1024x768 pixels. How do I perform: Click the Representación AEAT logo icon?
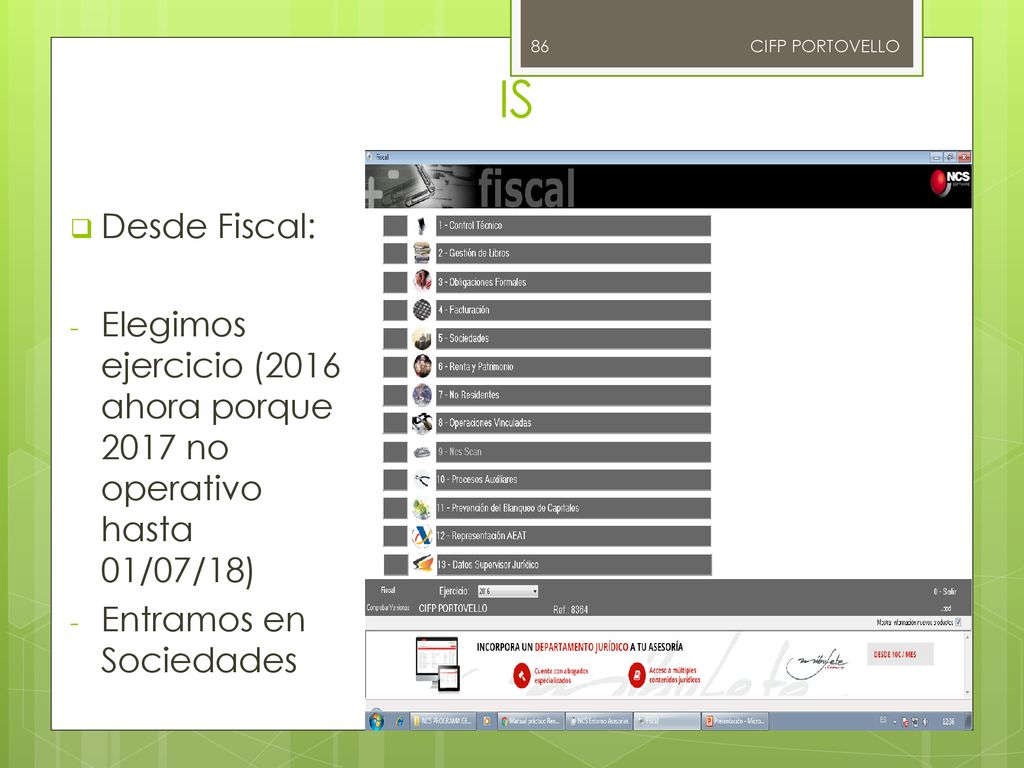(422, 536)
